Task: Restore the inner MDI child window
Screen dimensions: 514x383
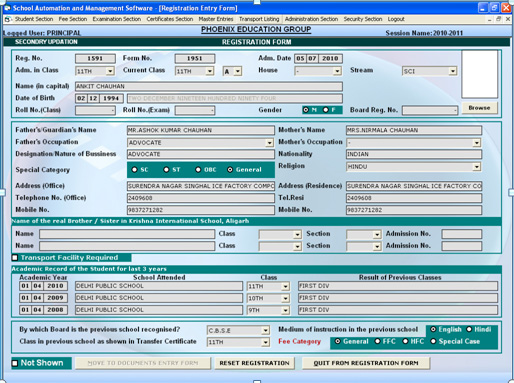Action: [x=498, y=19]
